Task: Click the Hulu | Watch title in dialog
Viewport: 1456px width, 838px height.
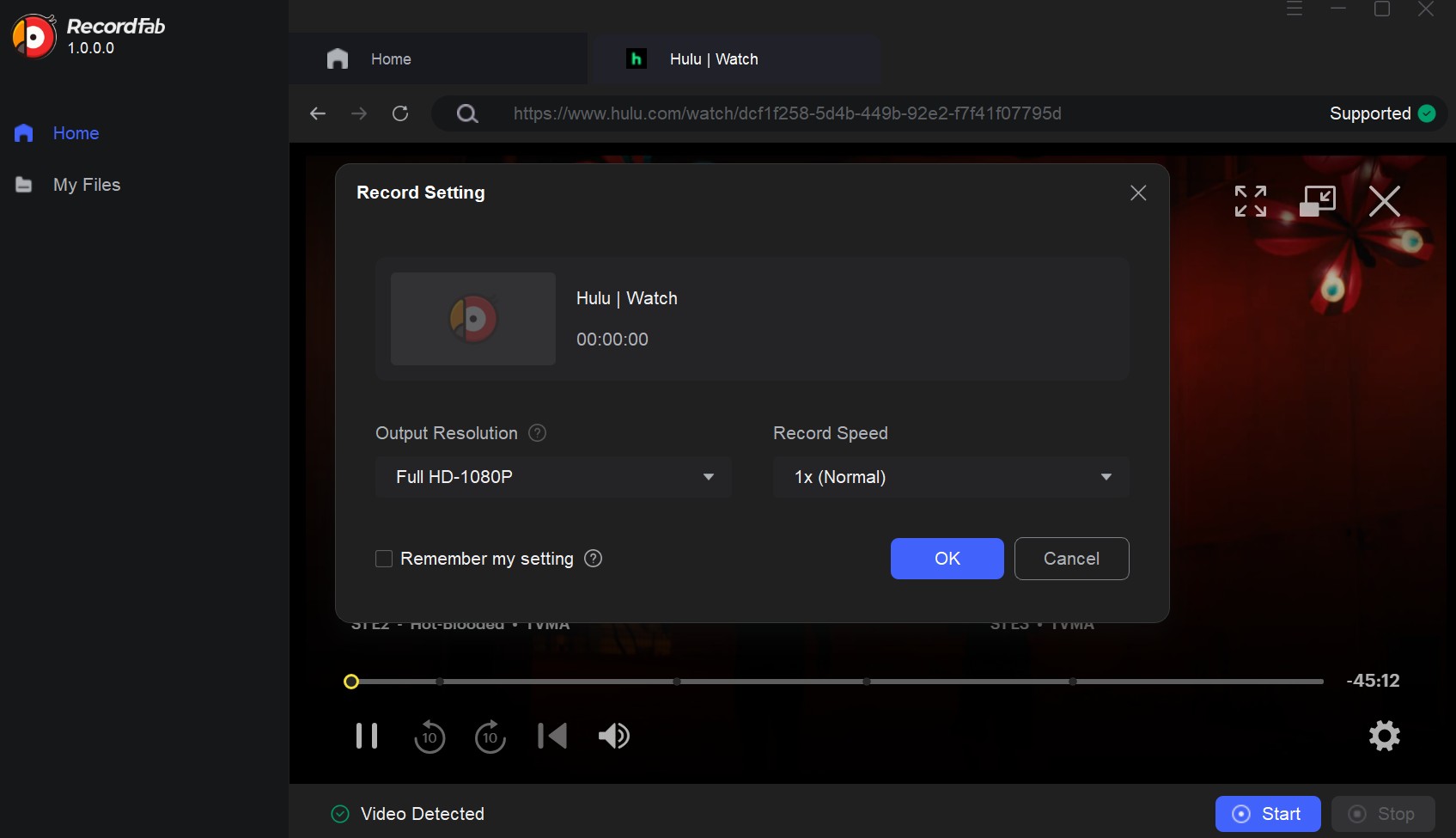Action: pos(627,298)
